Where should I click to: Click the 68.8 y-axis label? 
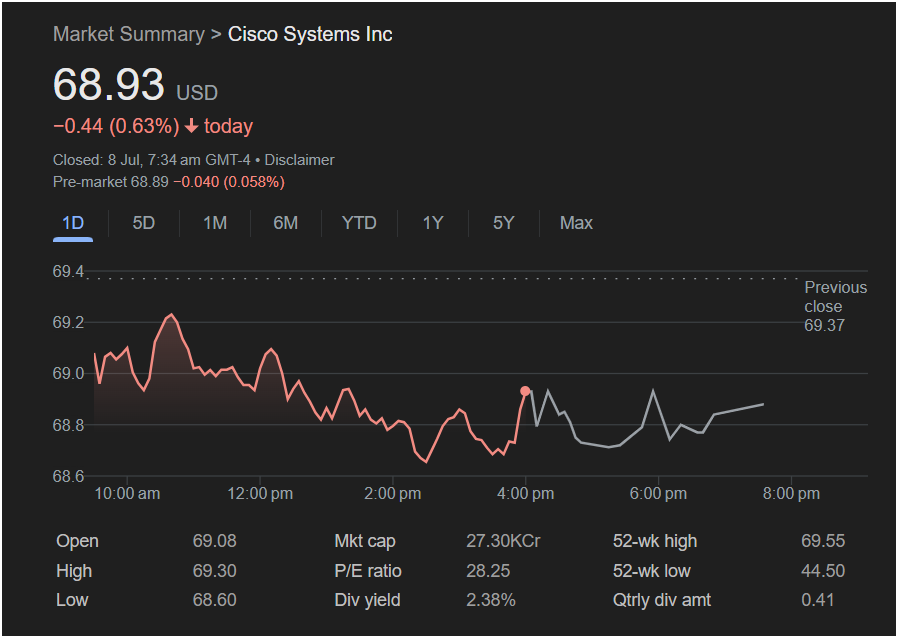(68, 425)
